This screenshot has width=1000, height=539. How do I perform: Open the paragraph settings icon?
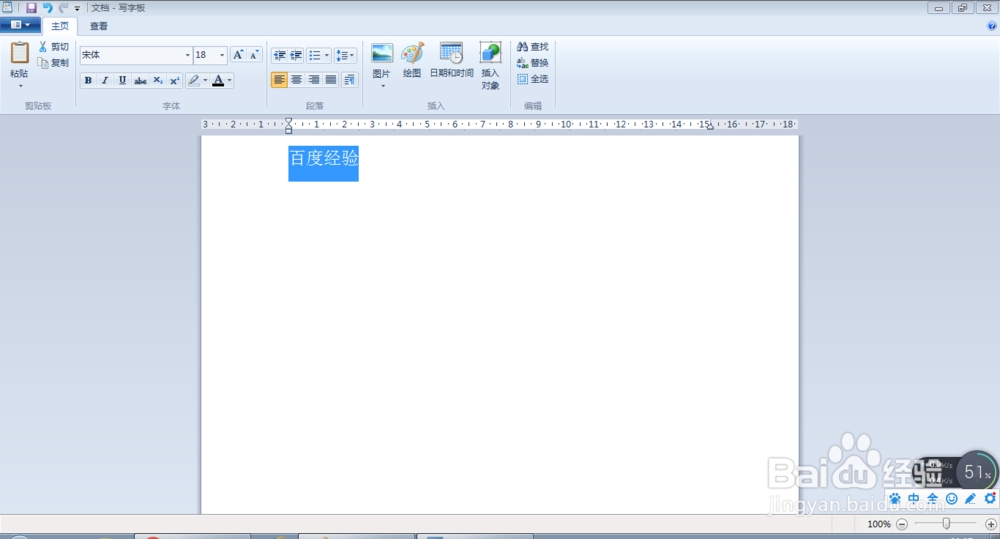[x=349, y=80]
